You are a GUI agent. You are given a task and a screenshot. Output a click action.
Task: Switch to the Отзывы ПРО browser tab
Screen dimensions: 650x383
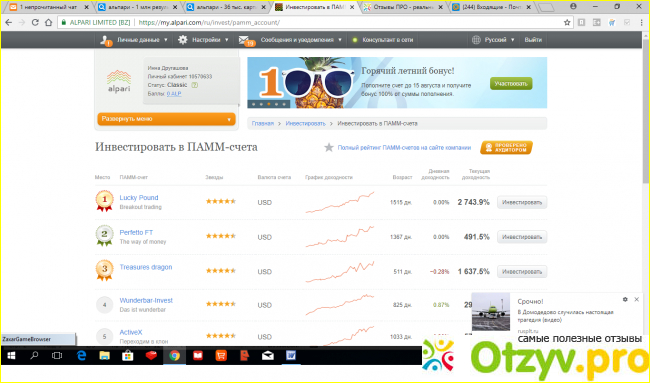click(x=403, y=7)
